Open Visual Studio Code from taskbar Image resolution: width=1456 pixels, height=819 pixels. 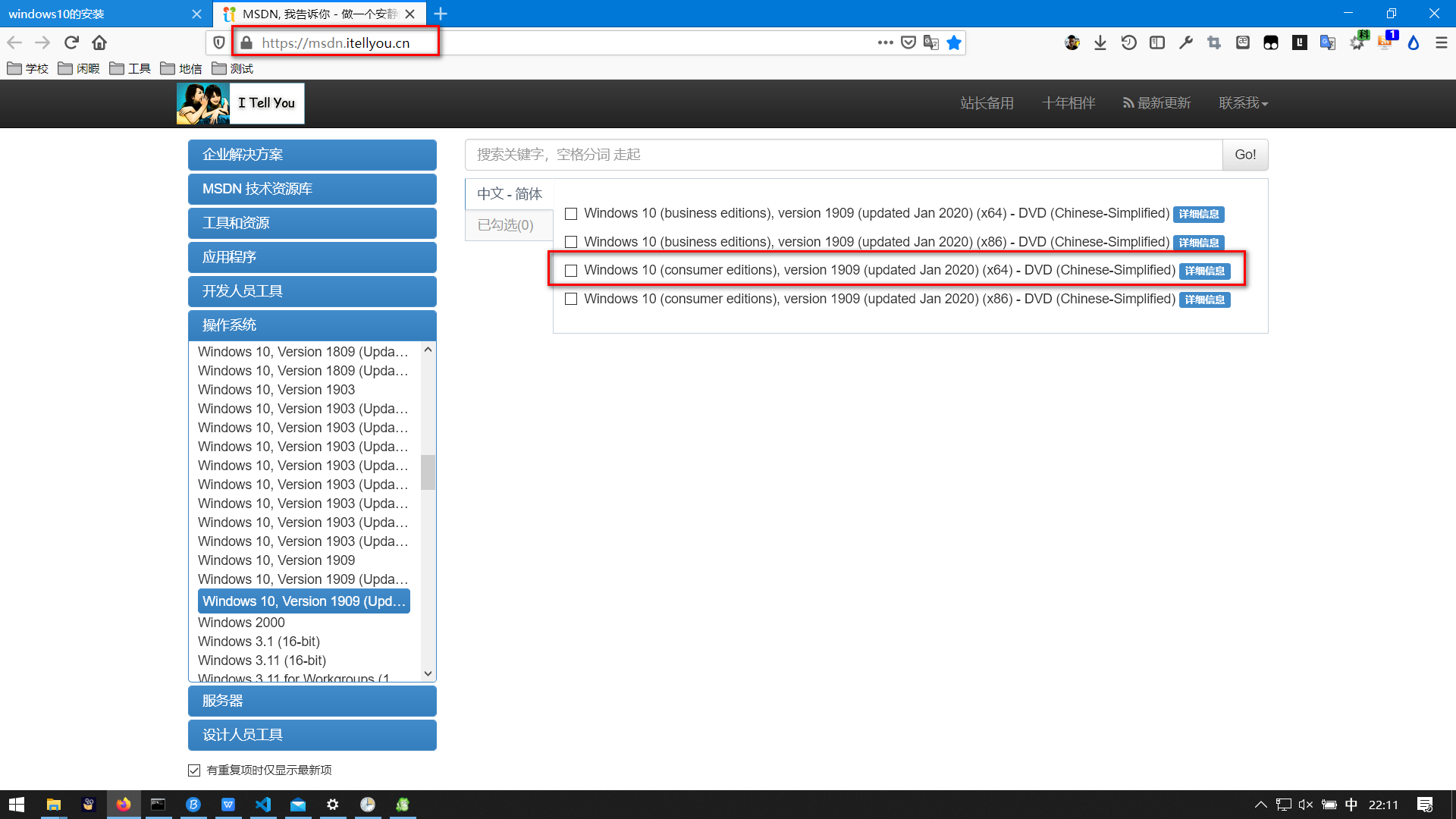point(263,805)
